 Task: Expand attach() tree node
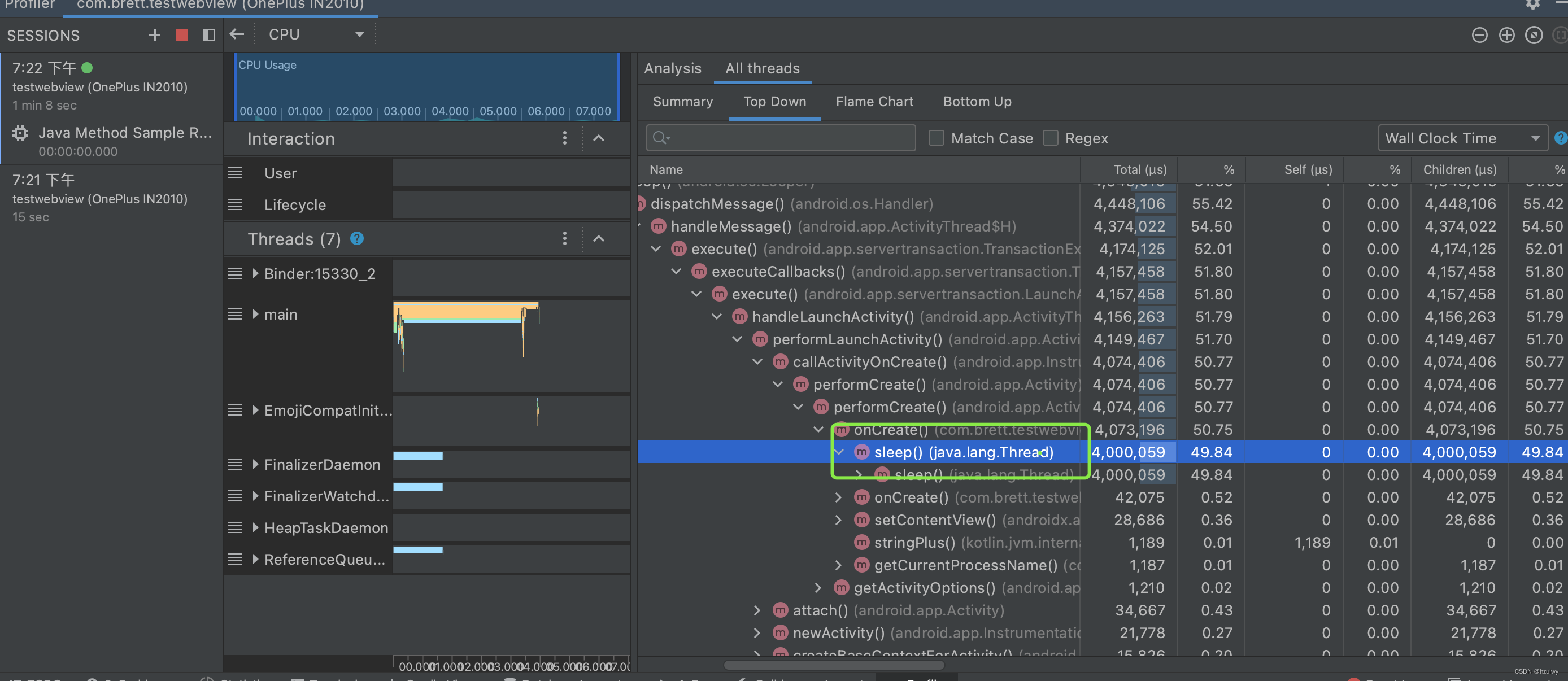757,610
